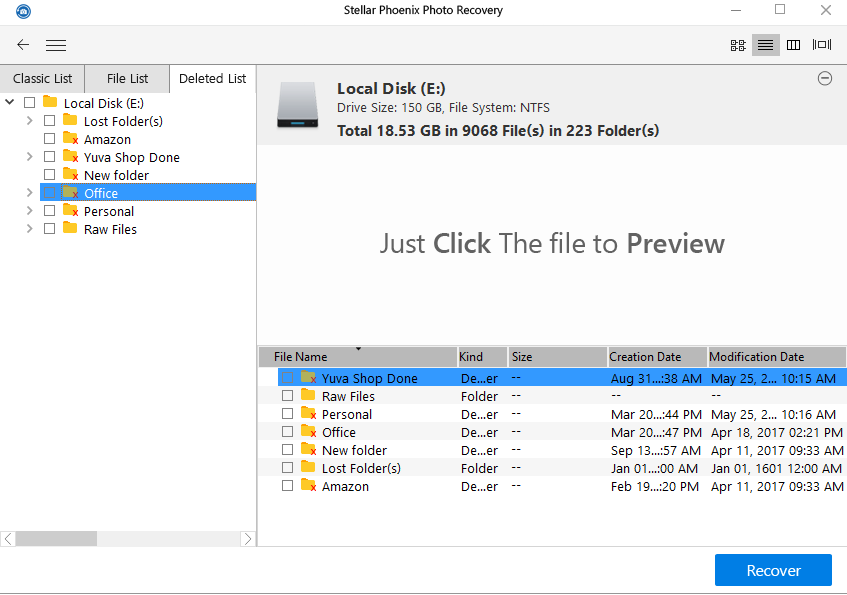847x595 pixels.
Task: Select the Raw Files row in file table
Action: click(x=562, y=396)
